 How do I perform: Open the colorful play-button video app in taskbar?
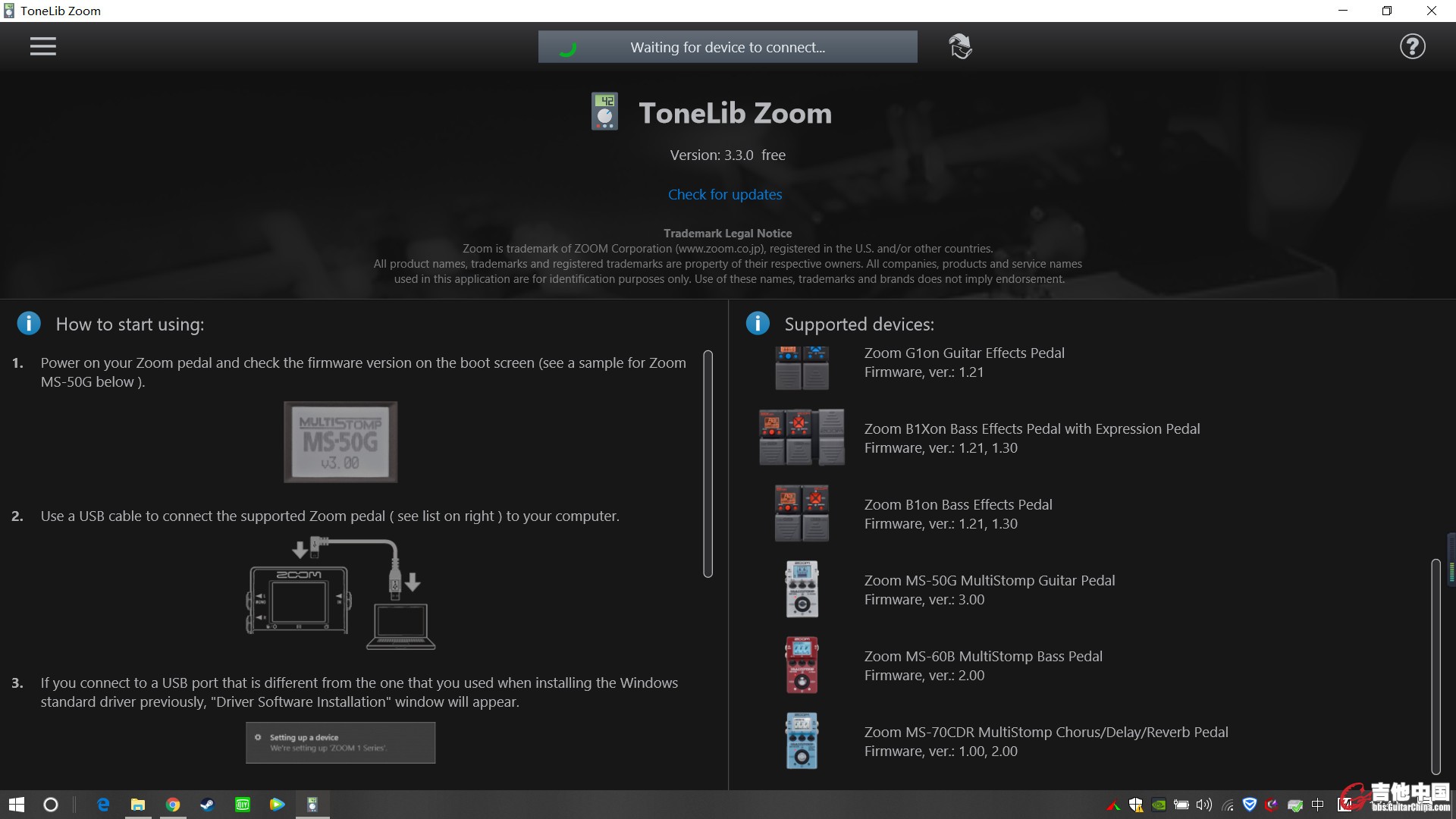(x=278, y=805)
